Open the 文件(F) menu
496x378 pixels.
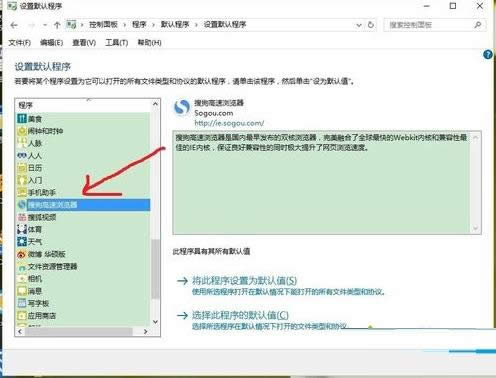point(19,43)
